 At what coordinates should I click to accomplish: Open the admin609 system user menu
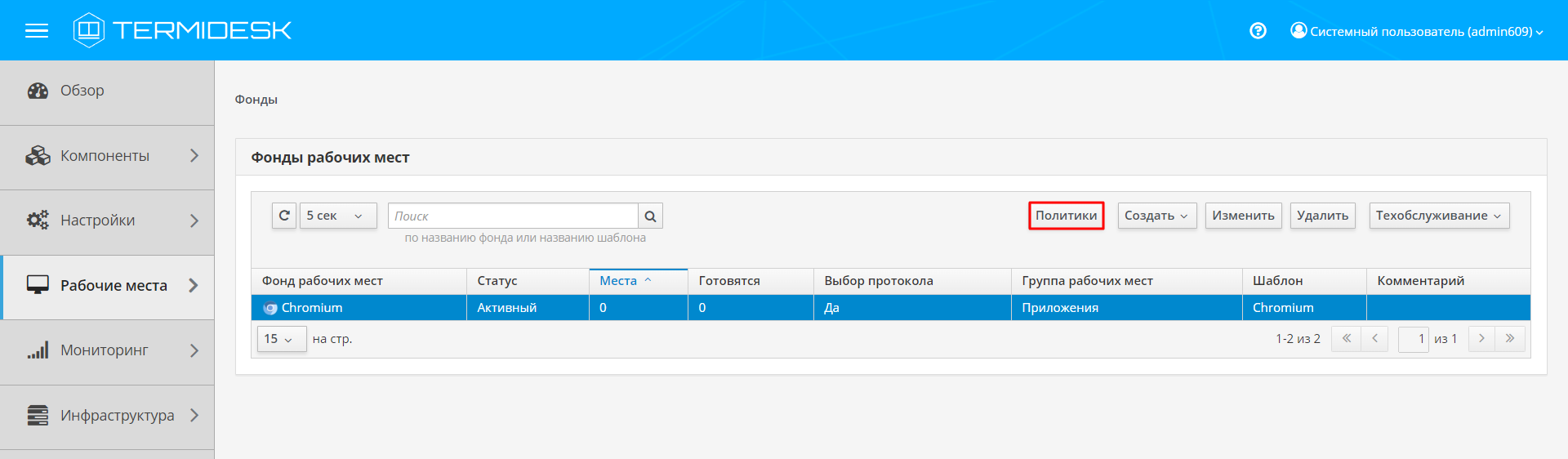click(1417, 31)
